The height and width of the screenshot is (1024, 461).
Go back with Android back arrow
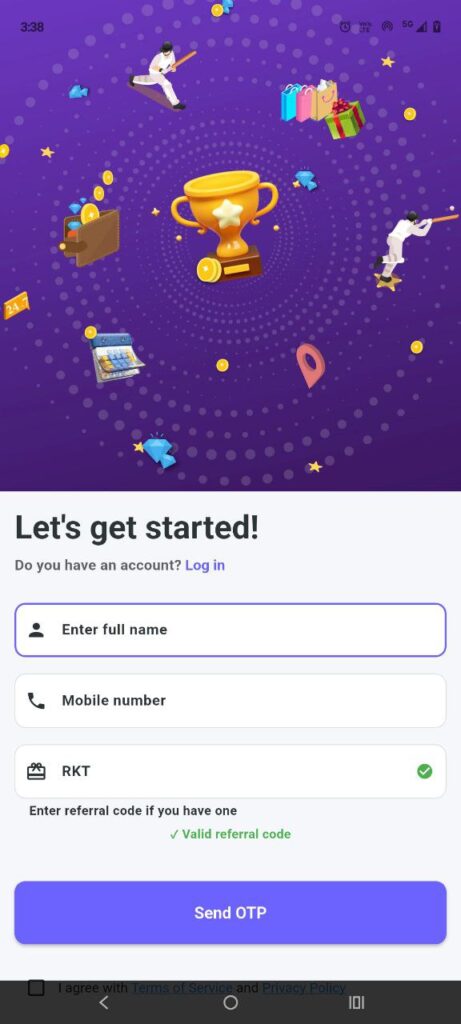[x=104, y=1003]
